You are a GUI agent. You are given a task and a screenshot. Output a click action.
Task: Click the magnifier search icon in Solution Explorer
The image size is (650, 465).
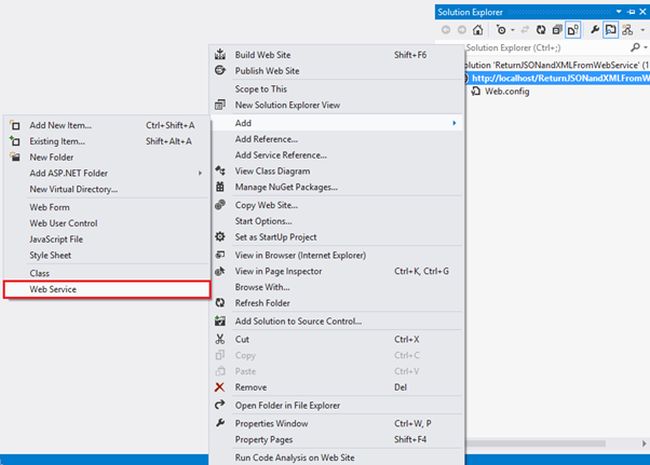tap(635, 48)
